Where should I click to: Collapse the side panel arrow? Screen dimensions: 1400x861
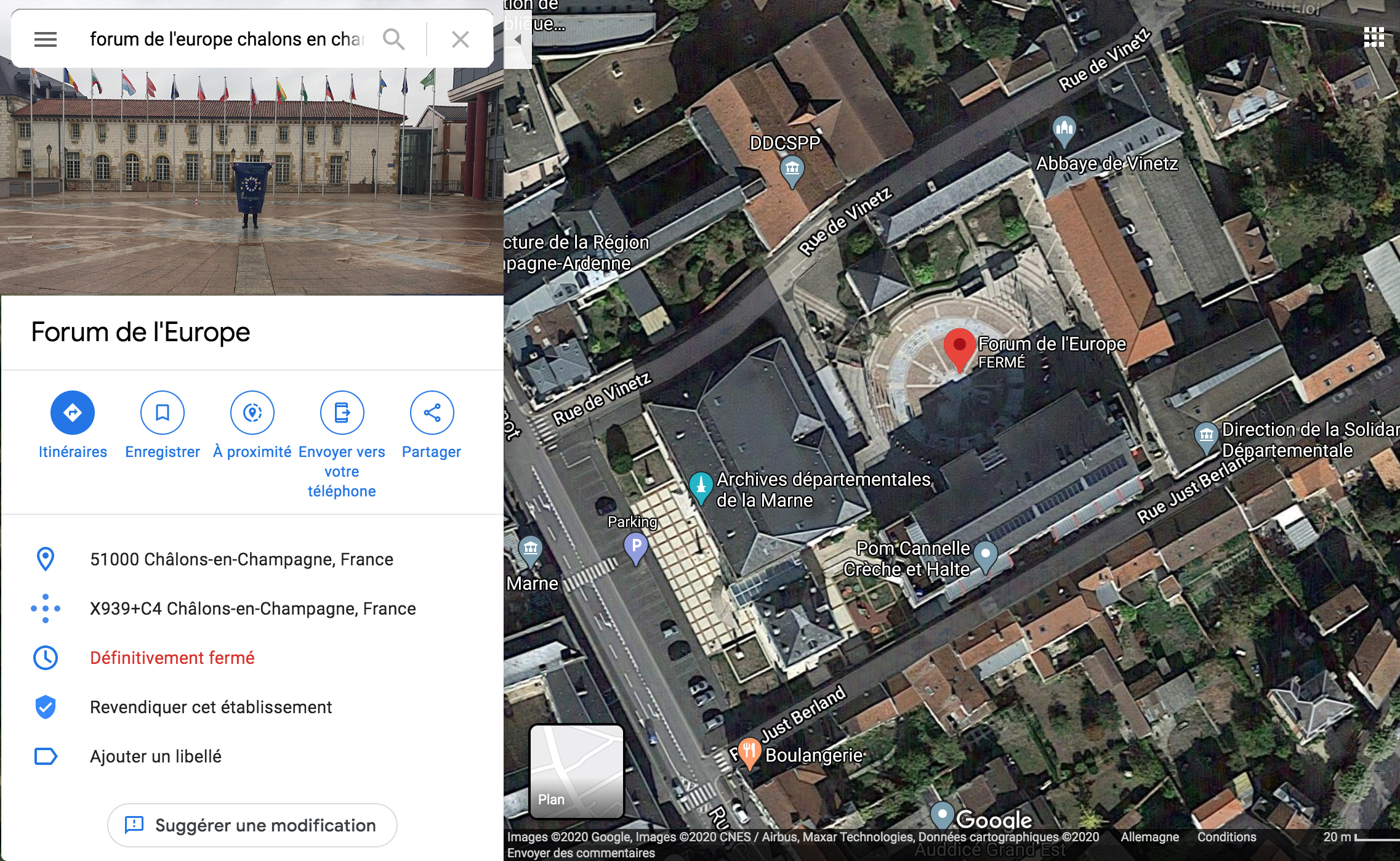tap(518, 39)
